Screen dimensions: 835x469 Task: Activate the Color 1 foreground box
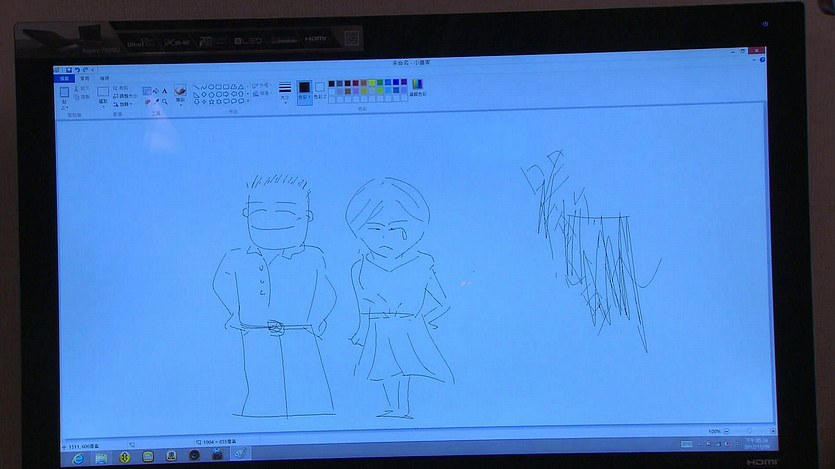[x=304, y=89]
